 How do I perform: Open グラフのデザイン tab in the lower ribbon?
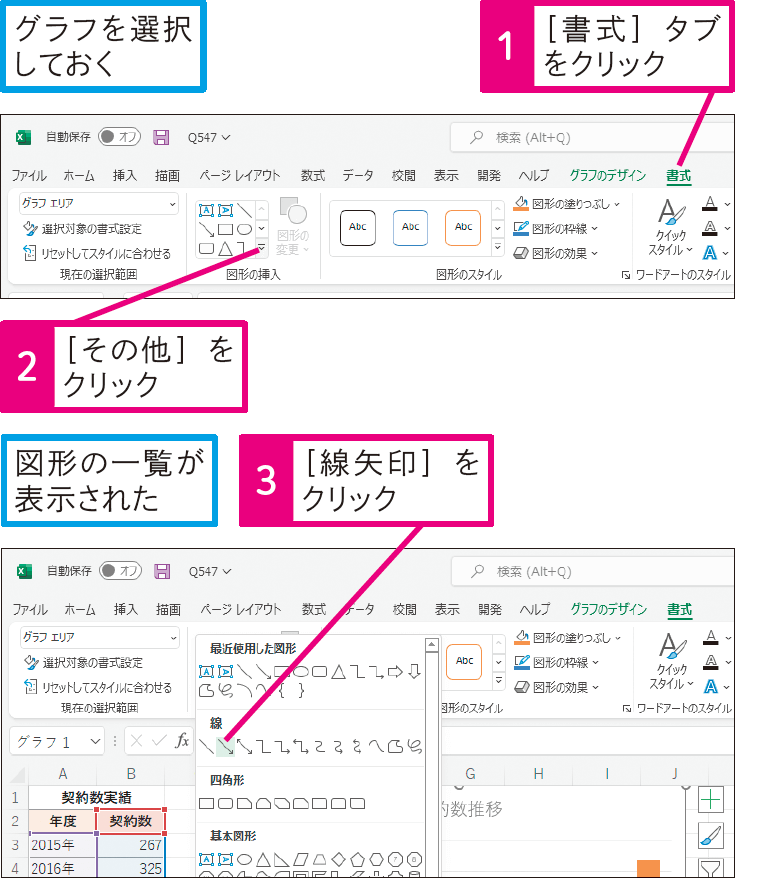tap(608, 609)
